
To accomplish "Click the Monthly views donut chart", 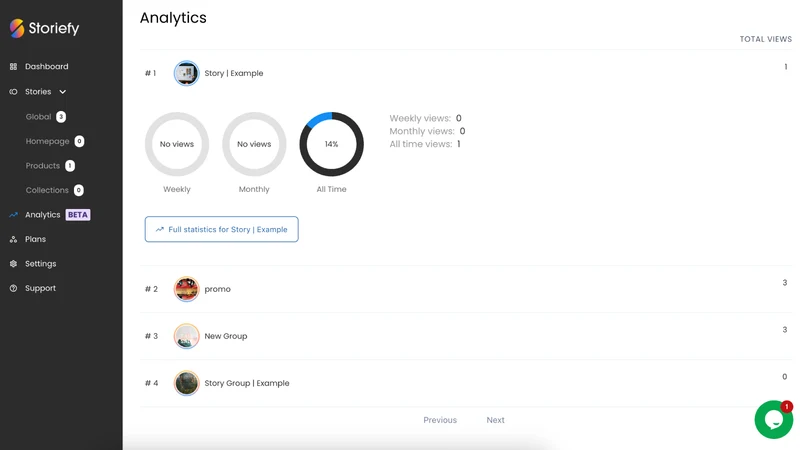I will [x=254, y=144].
